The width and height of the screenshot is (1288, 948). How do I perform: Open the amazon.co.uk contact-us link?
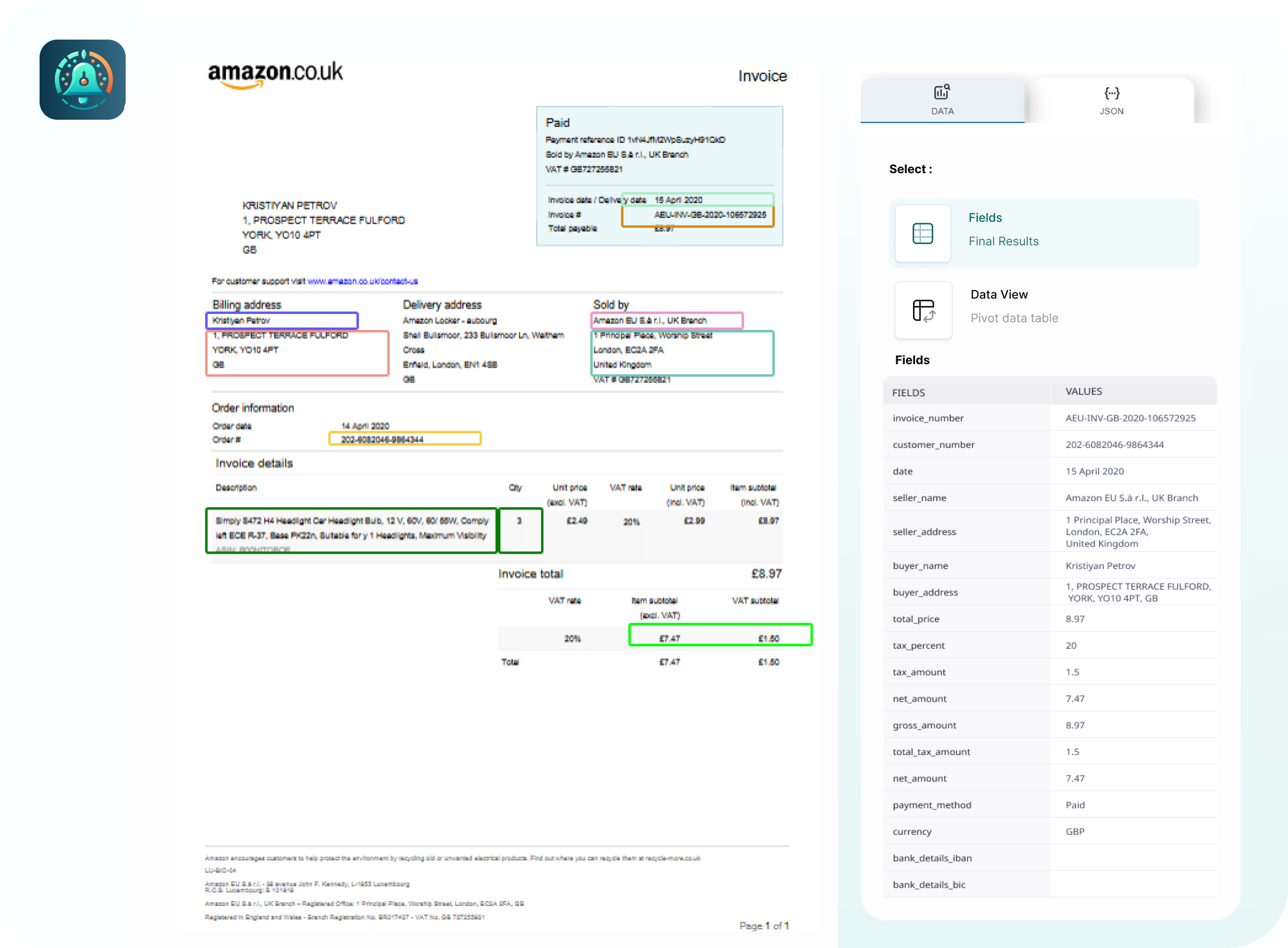[x=363, y=281]
